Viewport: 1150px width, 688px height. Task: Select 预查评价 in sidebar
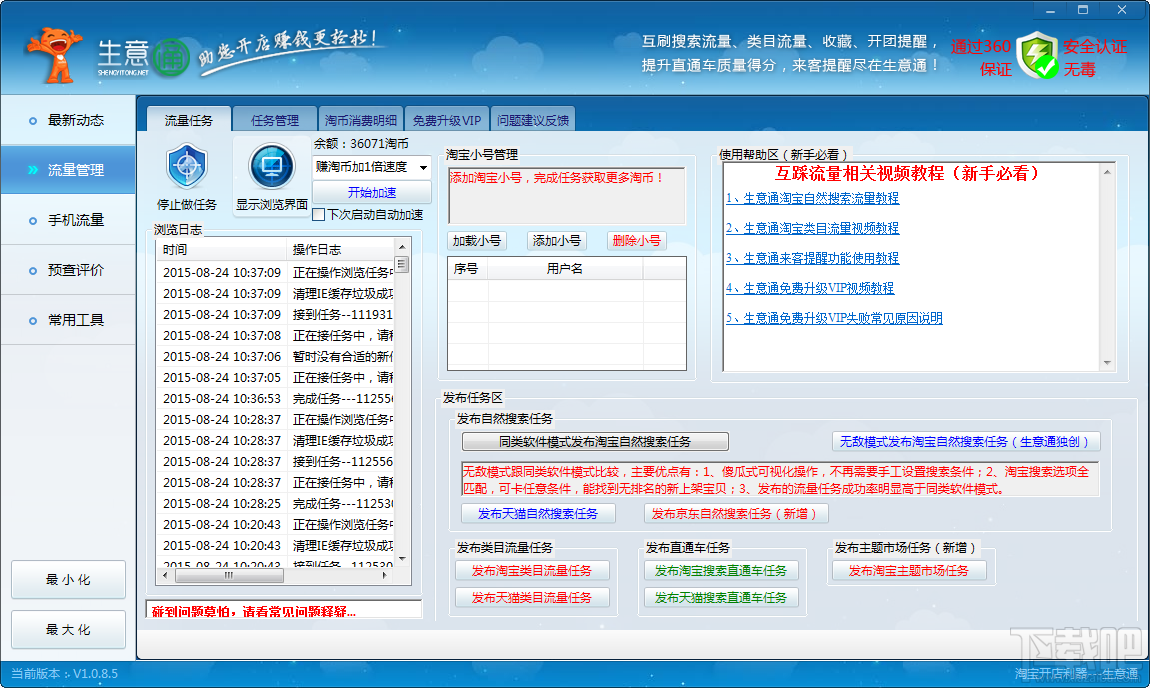[x=67, y=270]
